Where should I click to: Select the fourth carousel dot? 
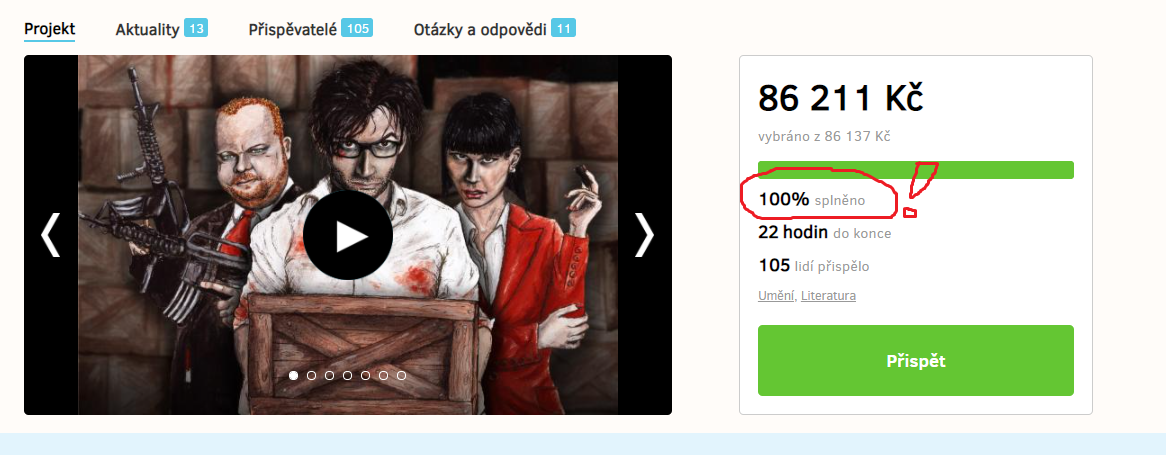(x=347, y=375)
